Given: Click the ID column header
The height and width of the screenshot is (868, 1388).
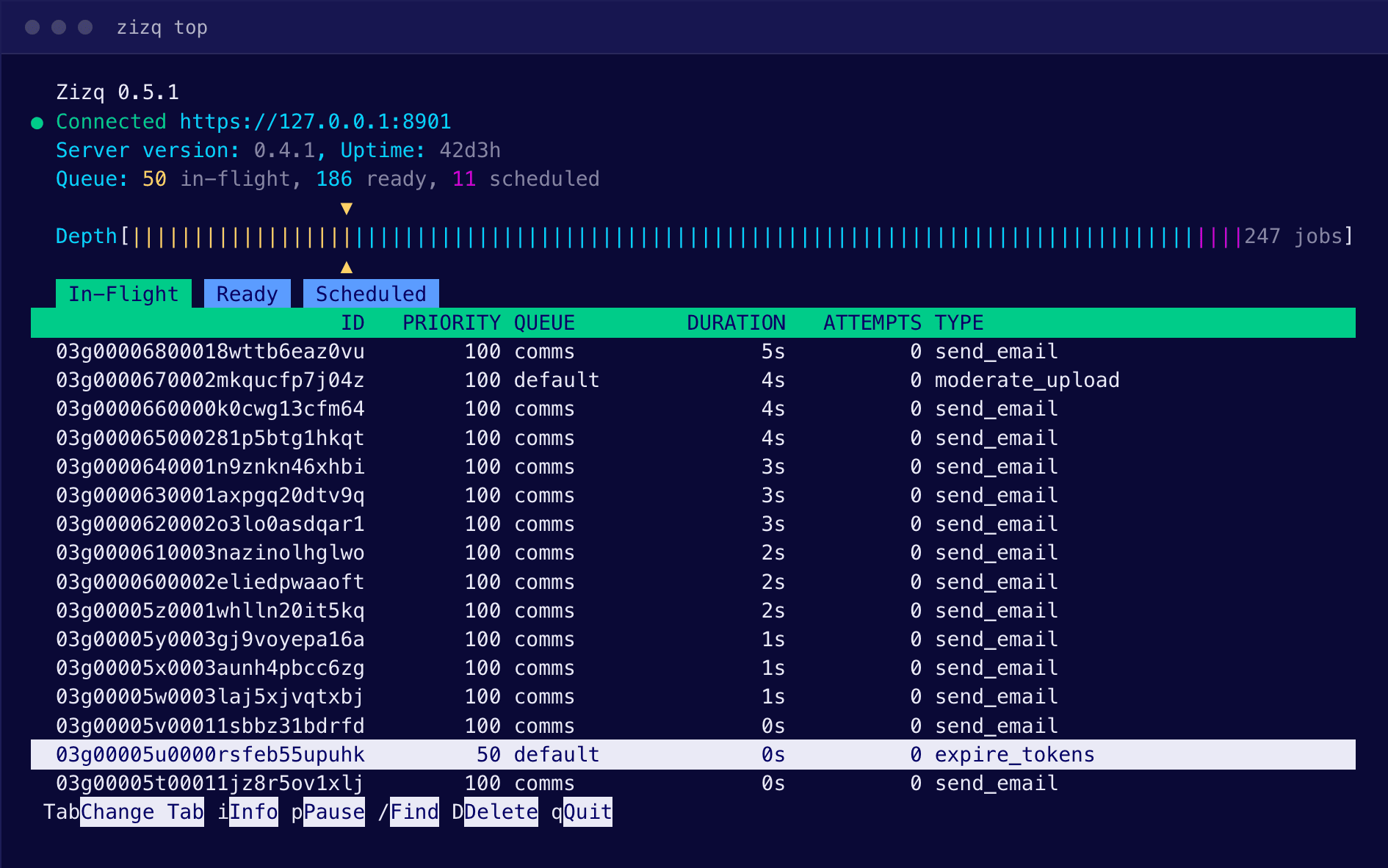Looking at the screenshot, I should (353, 323).
